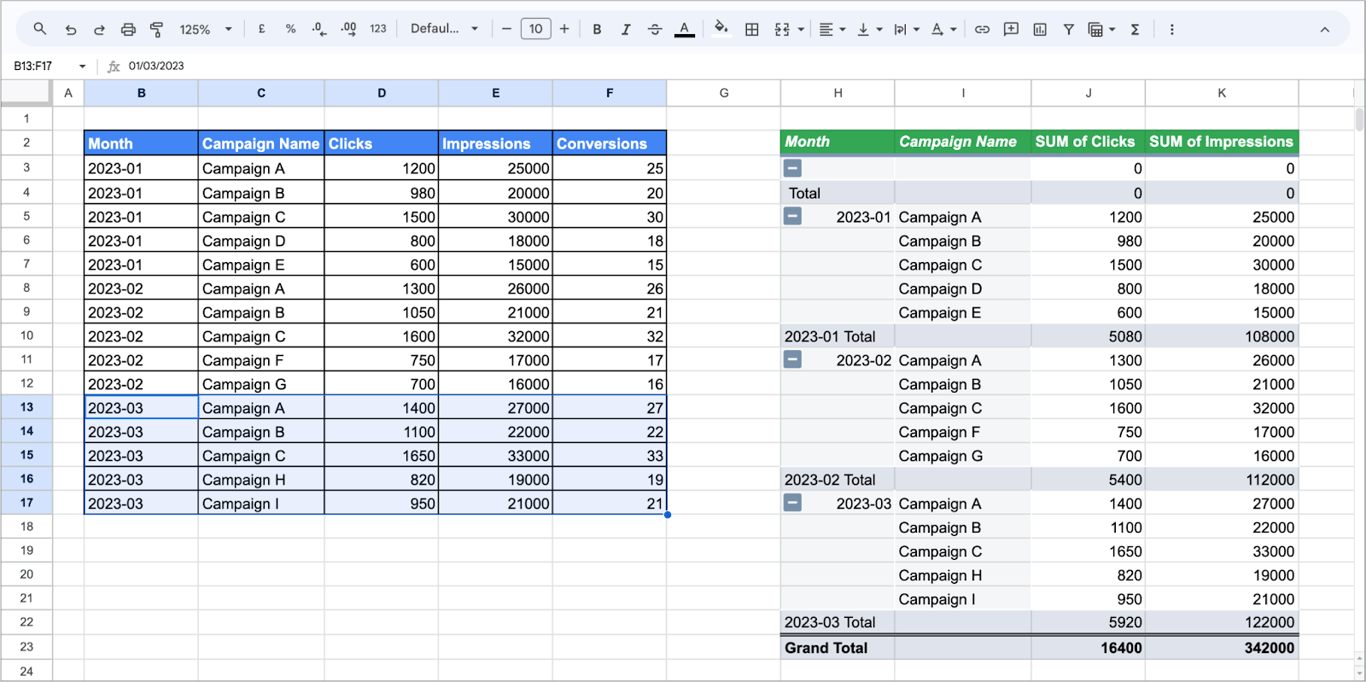1366x682 pixels.
Task: Select column G header
Action: click(x=724, y=93)
